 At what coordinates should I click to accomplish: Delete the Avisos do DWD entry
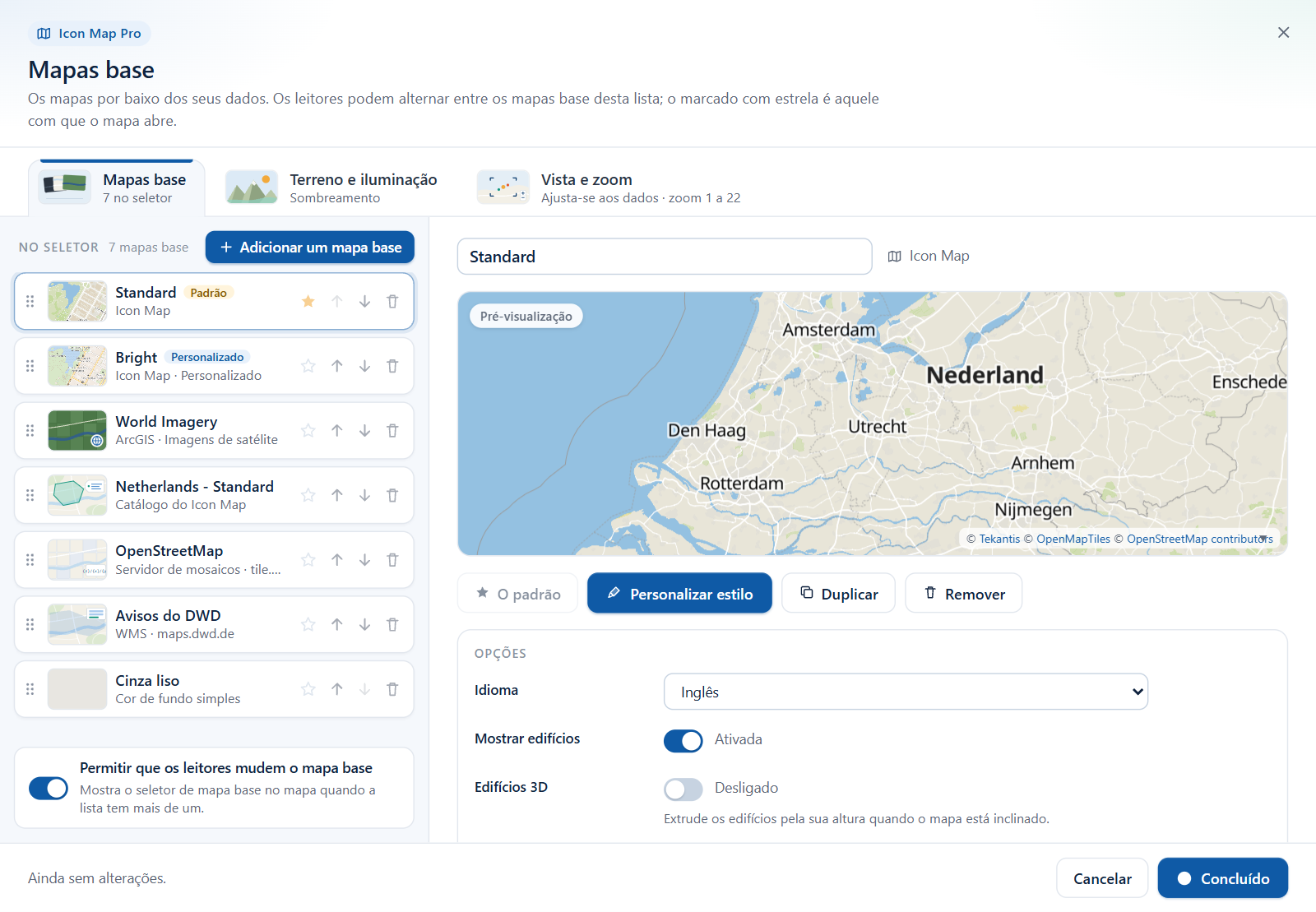(392, 625)
